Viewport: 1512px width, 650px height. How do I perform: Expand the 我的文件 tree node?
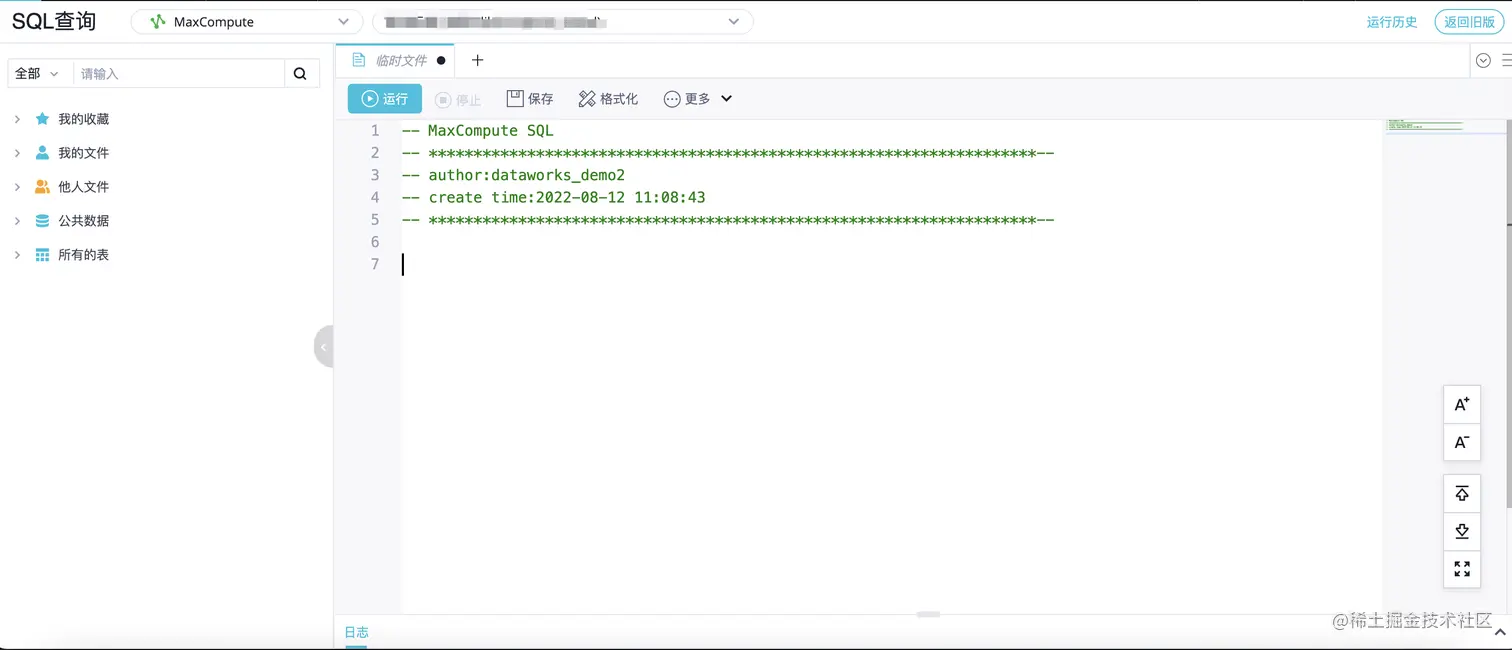click(x=17, y=153)
